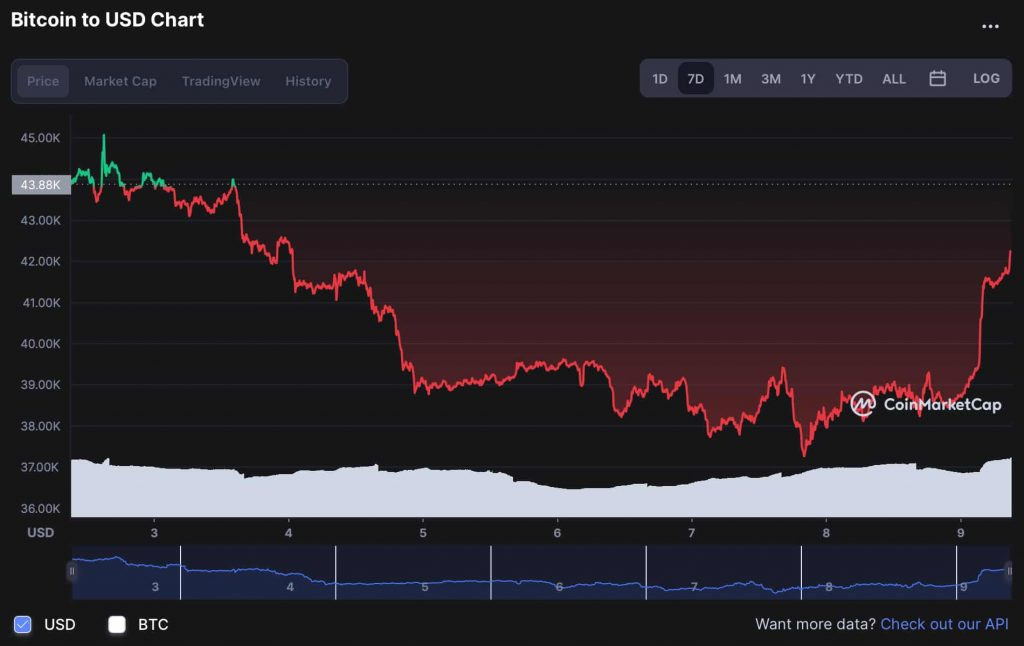Open the TradingView tab
Screen dimensions: 1024x646
tap(221, 81)
